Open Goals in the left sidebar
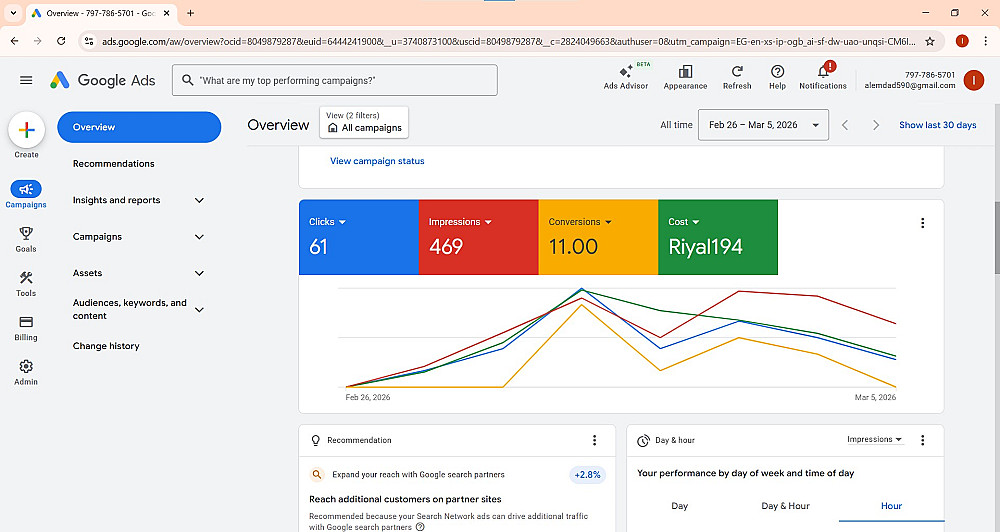Viewport: 1000px width, 532px height. tap(26, 238)
